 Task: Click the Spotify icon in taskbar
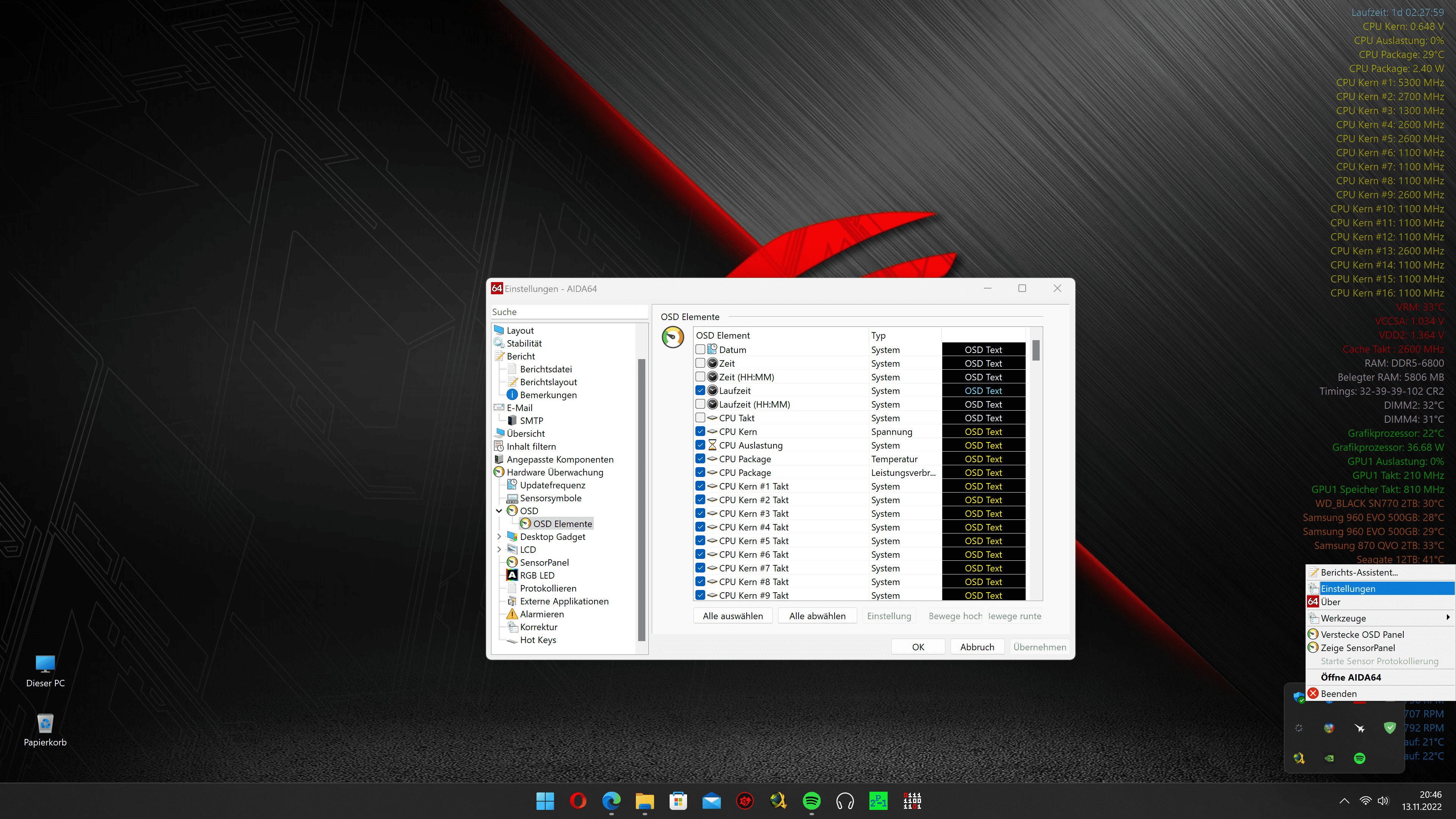[x=812, y=800]
